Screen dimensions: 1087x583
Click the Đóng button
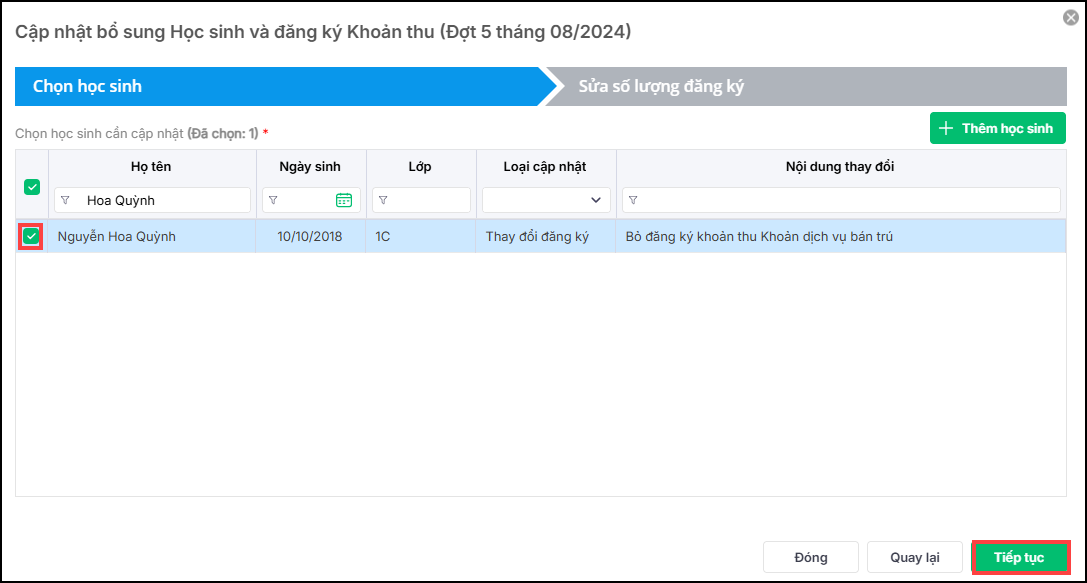(x=810, y=557)
